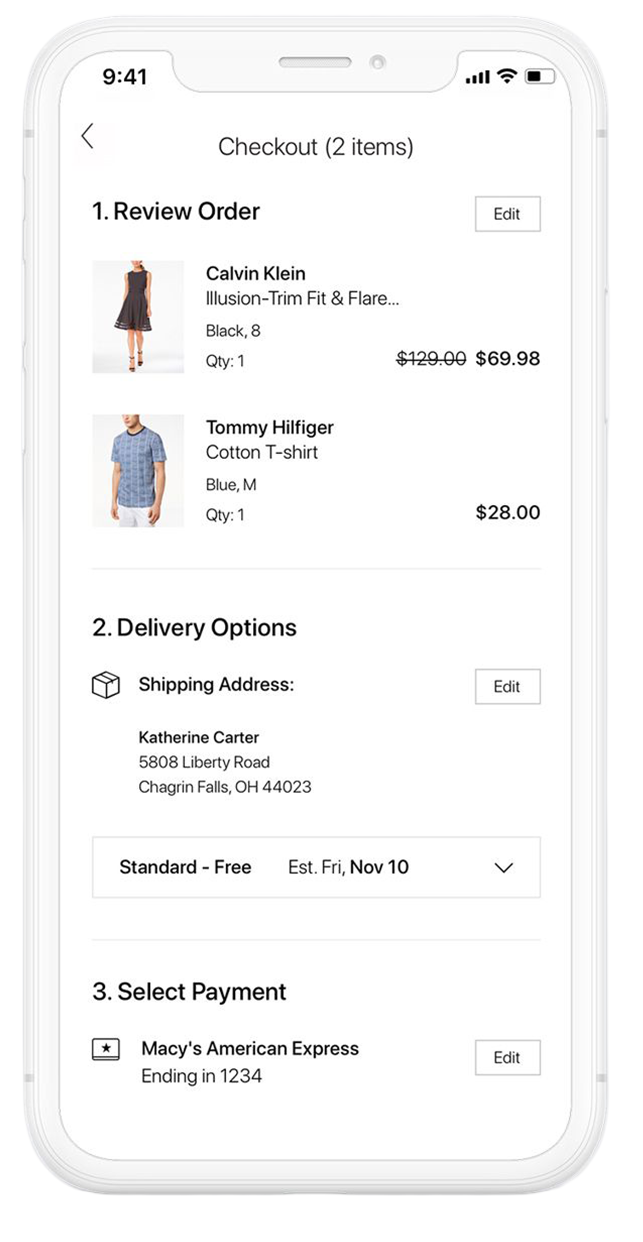
Task: Tap the status bar clock showing 9:41
Action: [125, 77]
